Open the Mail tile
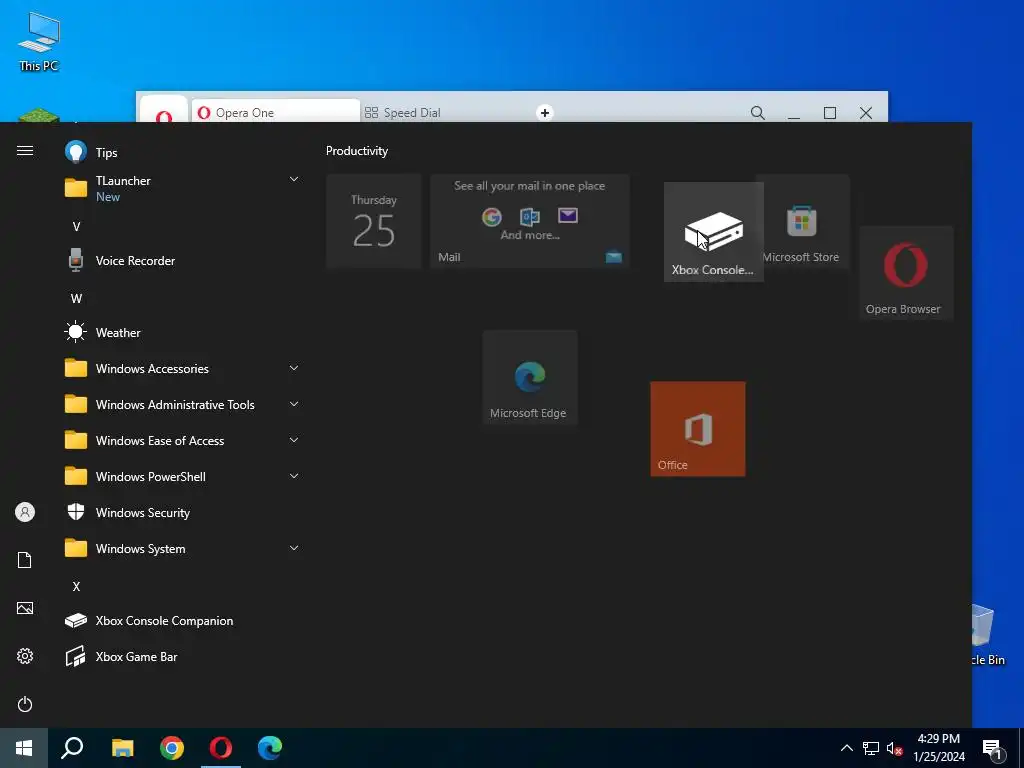This screenshot has height=768, width=1024. point(530,221)
